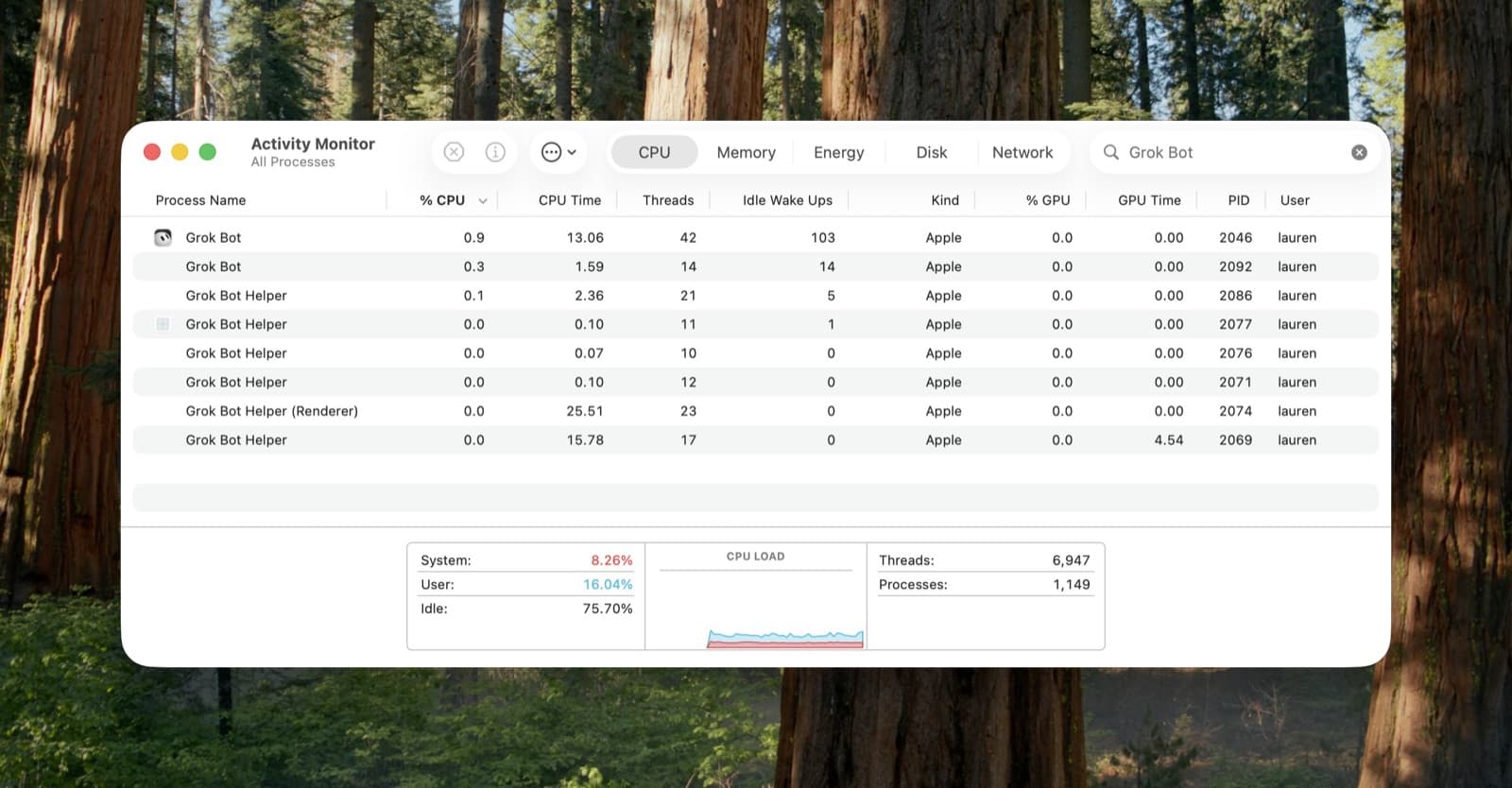The image size is (1512, 788).
Task: Click the System 8.26% value
Action: (x=611, y=560)
